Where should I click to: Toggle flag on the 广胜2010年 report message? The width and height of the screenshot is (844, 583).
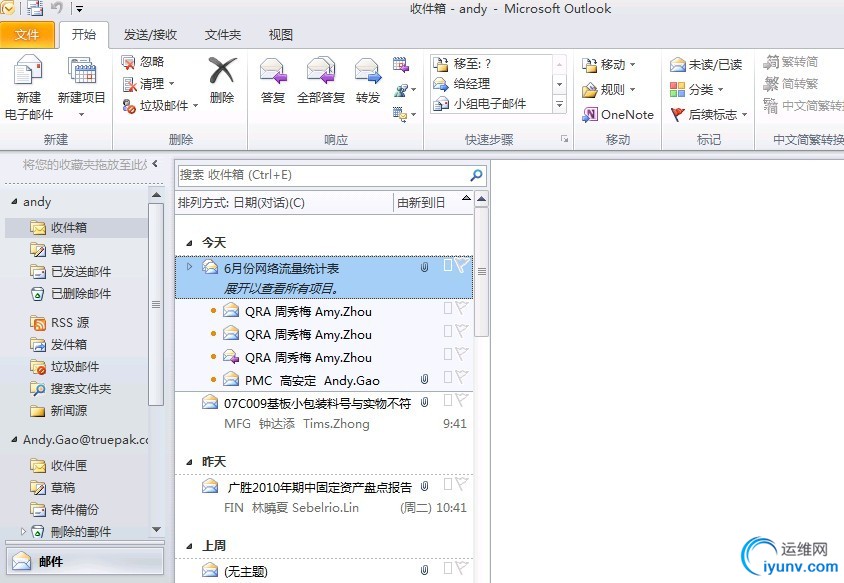(x=462, y=483)
